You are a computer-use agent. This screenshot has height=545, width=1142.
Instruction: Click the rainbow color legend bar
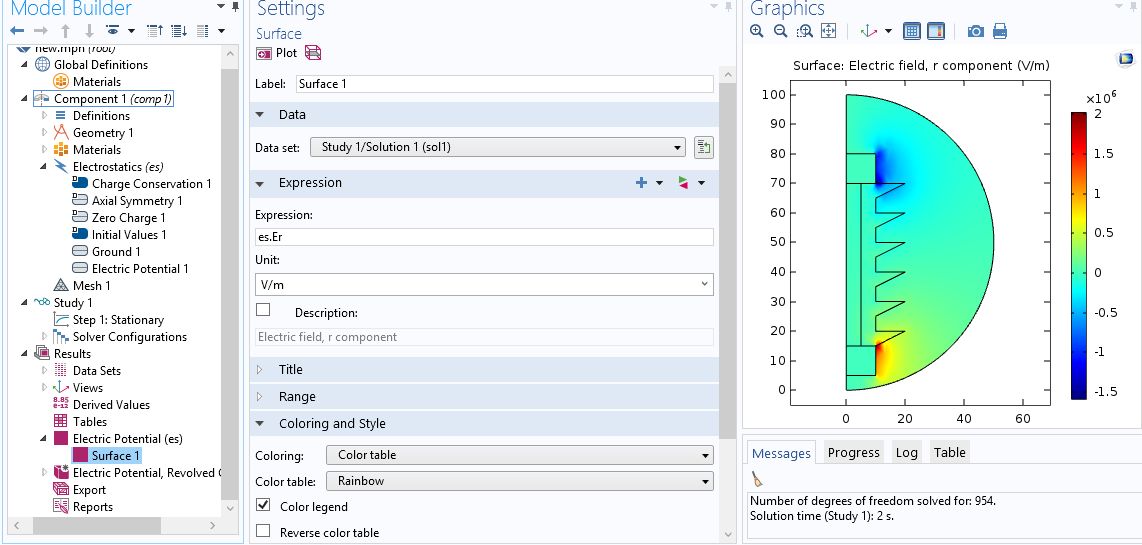[x=1078, y=255]
